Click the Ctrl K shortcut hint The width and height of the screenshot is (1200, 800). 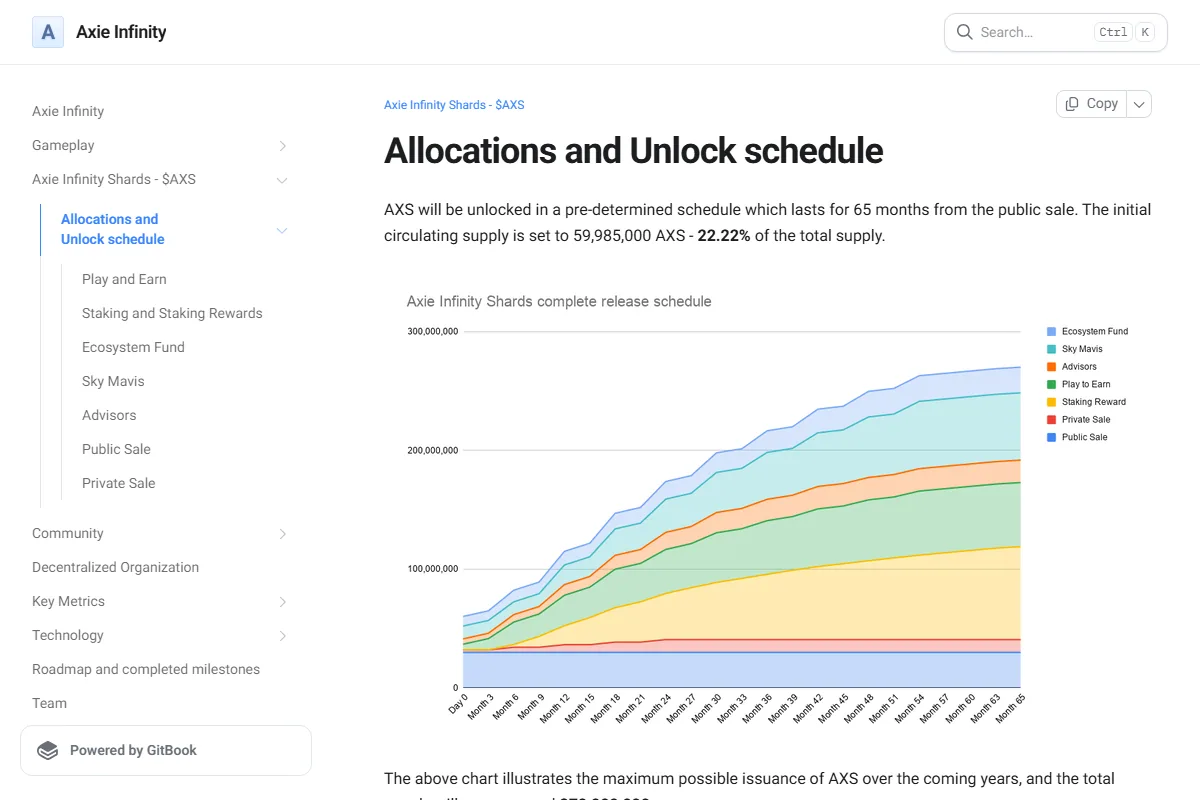pos(1124,32)
